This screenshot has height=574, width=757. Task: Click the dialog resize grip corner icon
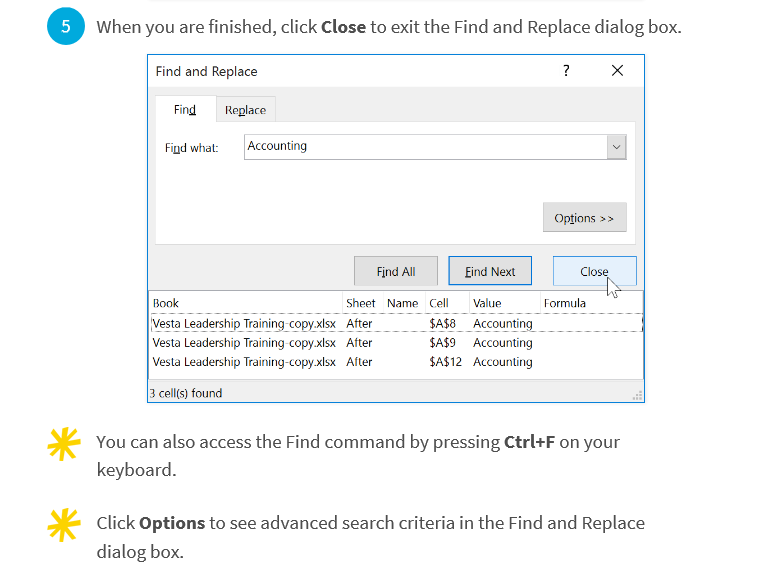pos(637,396)
